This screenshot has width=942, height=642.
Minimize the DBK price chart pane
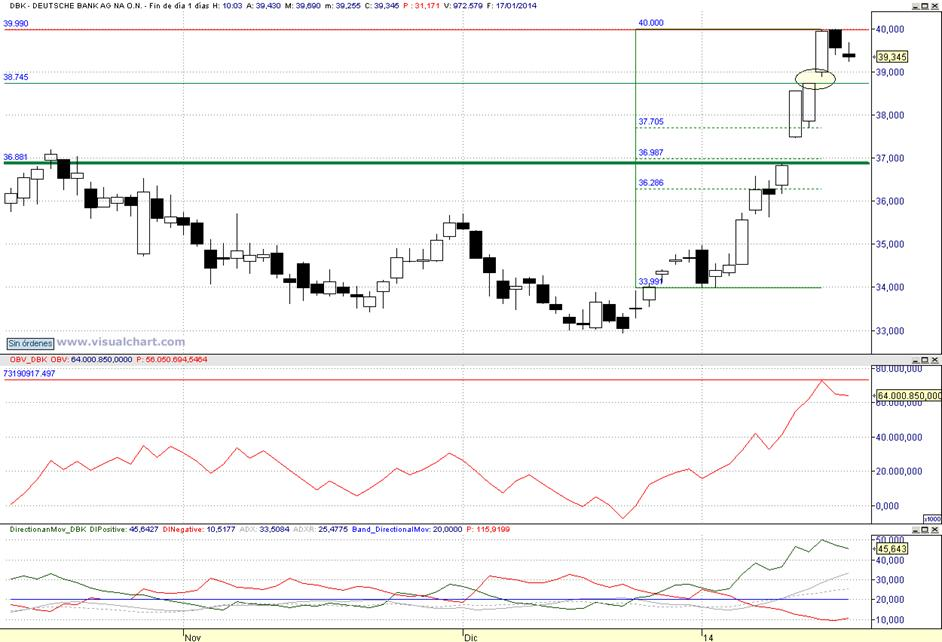coord(915,5)
